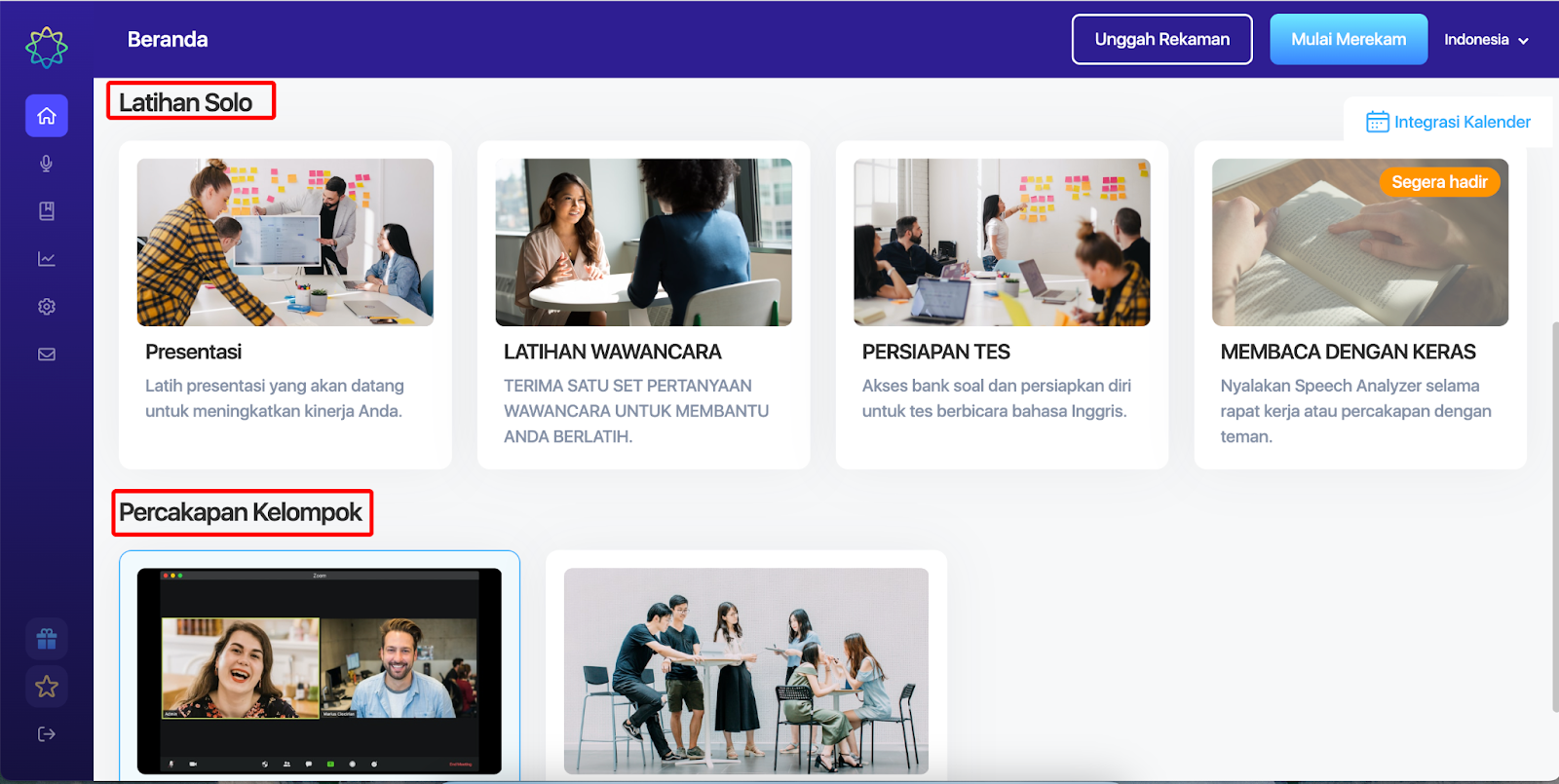The height and width of the screenshot is (784, 1559).
Task: Open Integrasi Kalender link
Action: (1448, 122)
